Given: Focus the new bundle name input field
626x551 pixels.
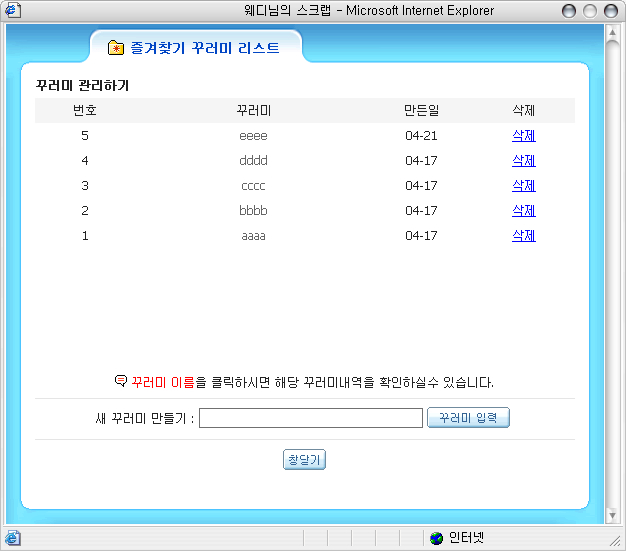Looking at the screenshot, I should (310, 418).
